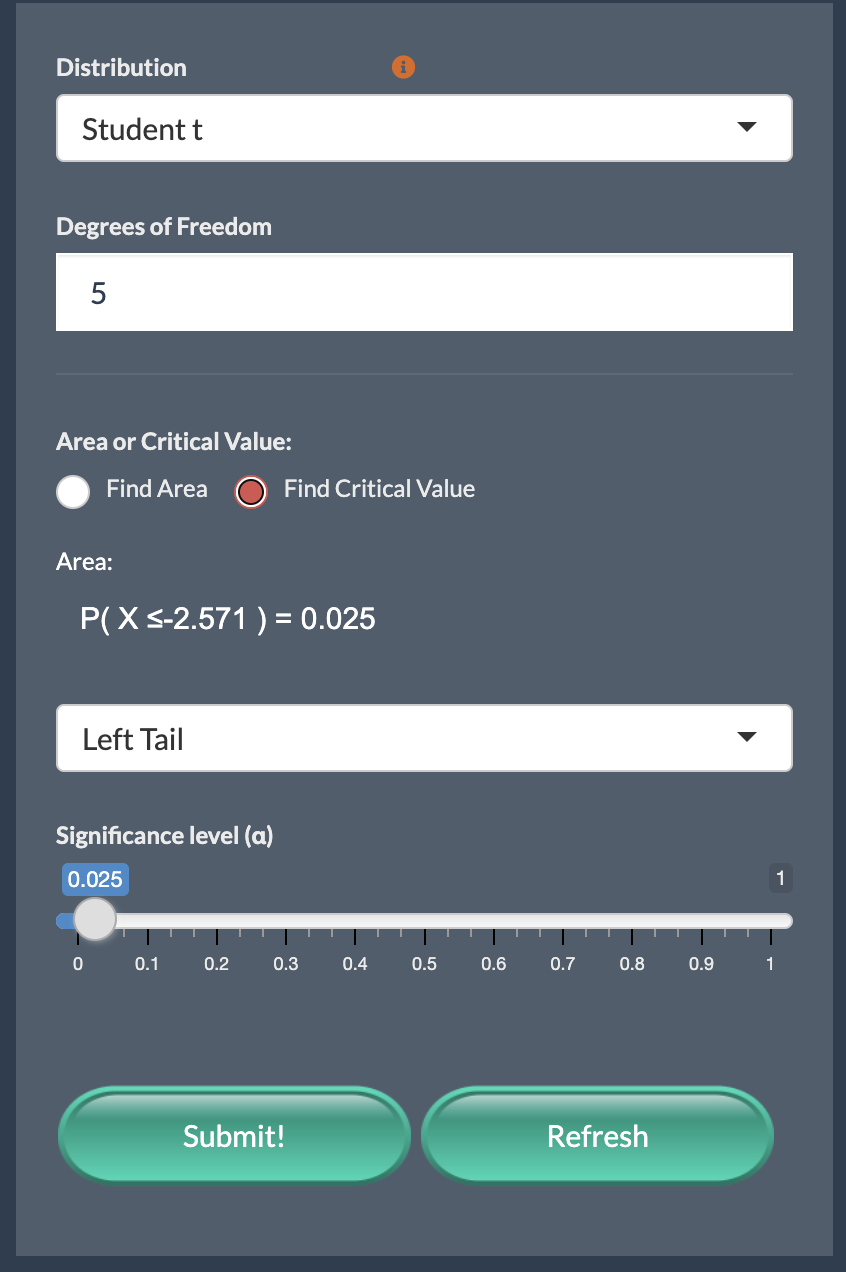Click the slider track at the 0.1 tick
Viewport: 846px width, 1272px height.
pyautogui.click(x=147, y=921)
